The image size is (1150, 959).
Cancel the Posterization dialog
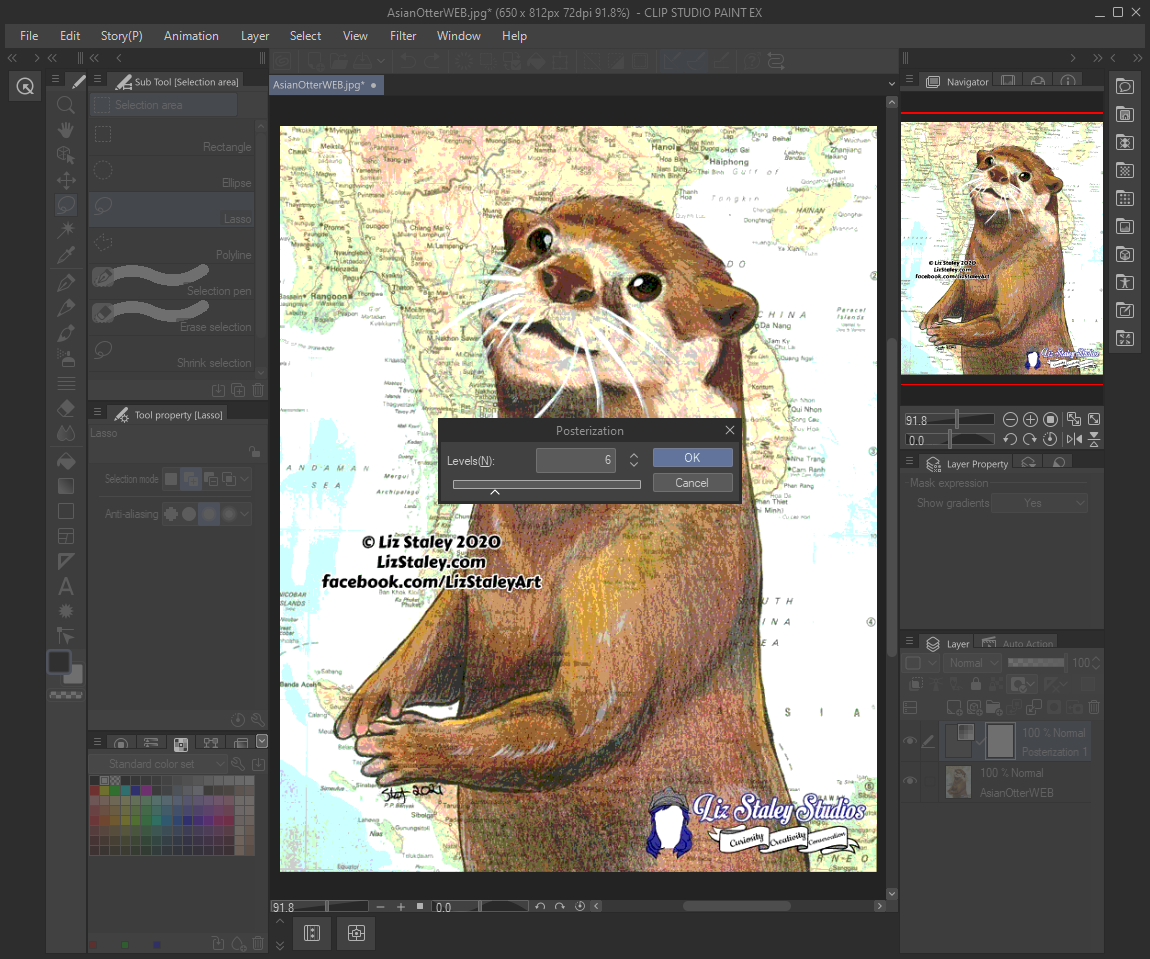[x=692, y=483]
